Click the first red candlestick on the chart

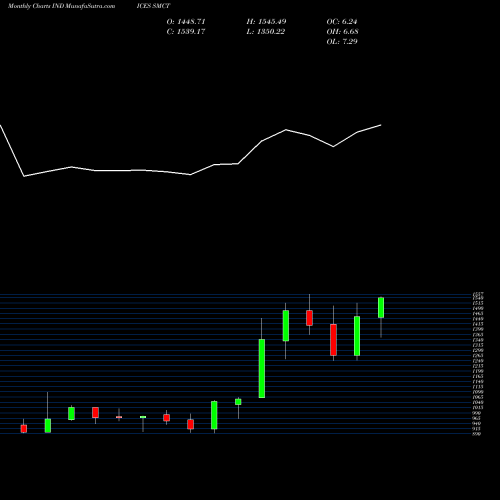[x=24, y=429]
